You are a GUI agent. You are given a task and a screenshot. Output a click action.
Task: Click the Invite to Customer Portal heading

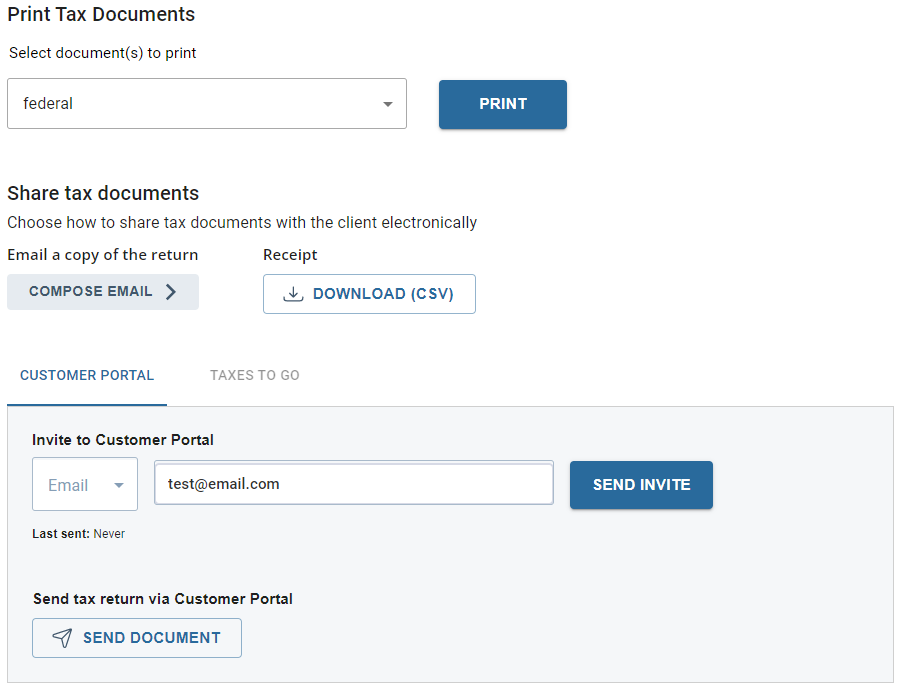click(x=123, y=440)
